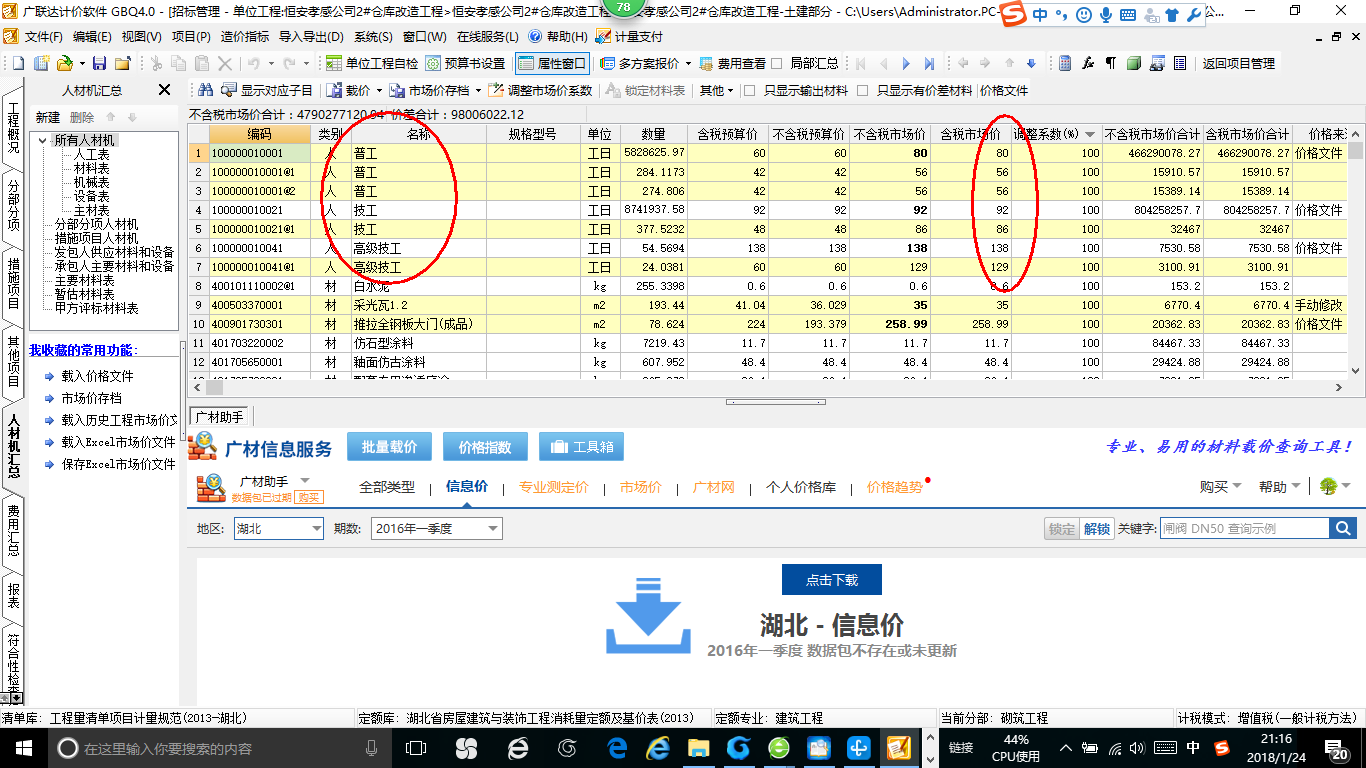The width and height of the screenshot is (1366, 768).
Task: Toggle the 属性窗口 property window button
Action: (x=551, y=63)
